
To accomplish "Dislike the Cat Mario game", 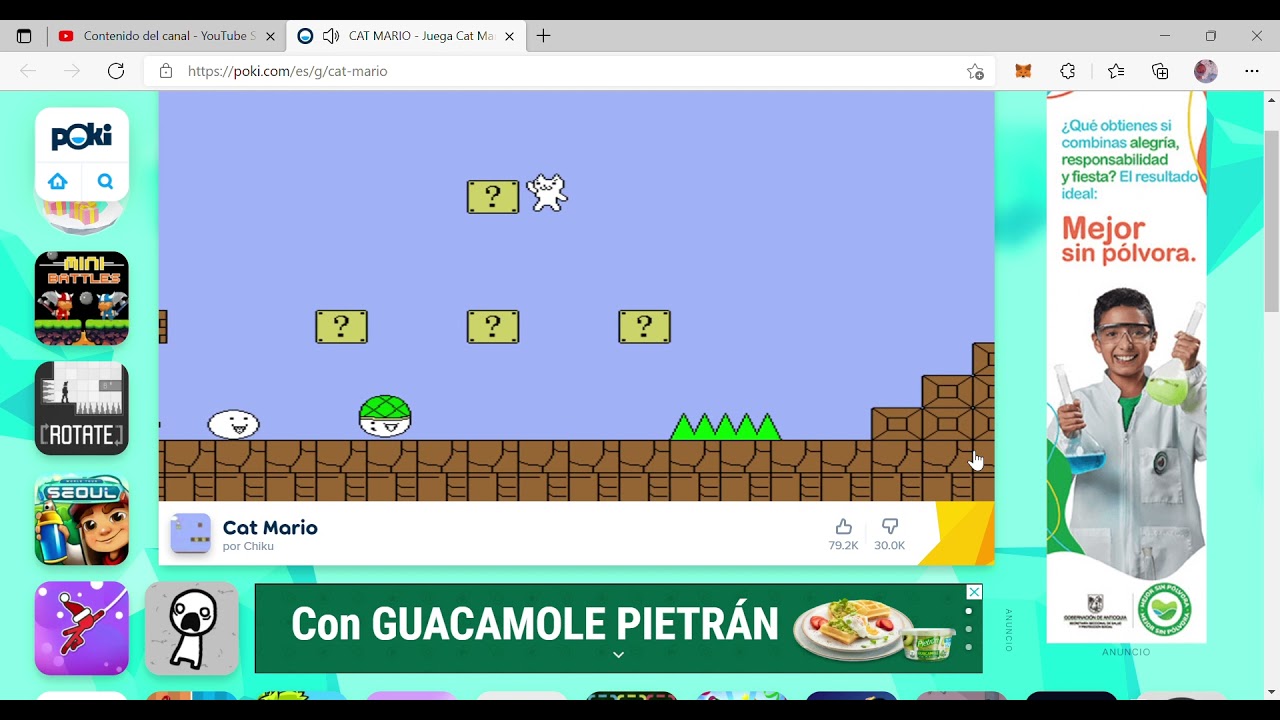I will [889, 534].
